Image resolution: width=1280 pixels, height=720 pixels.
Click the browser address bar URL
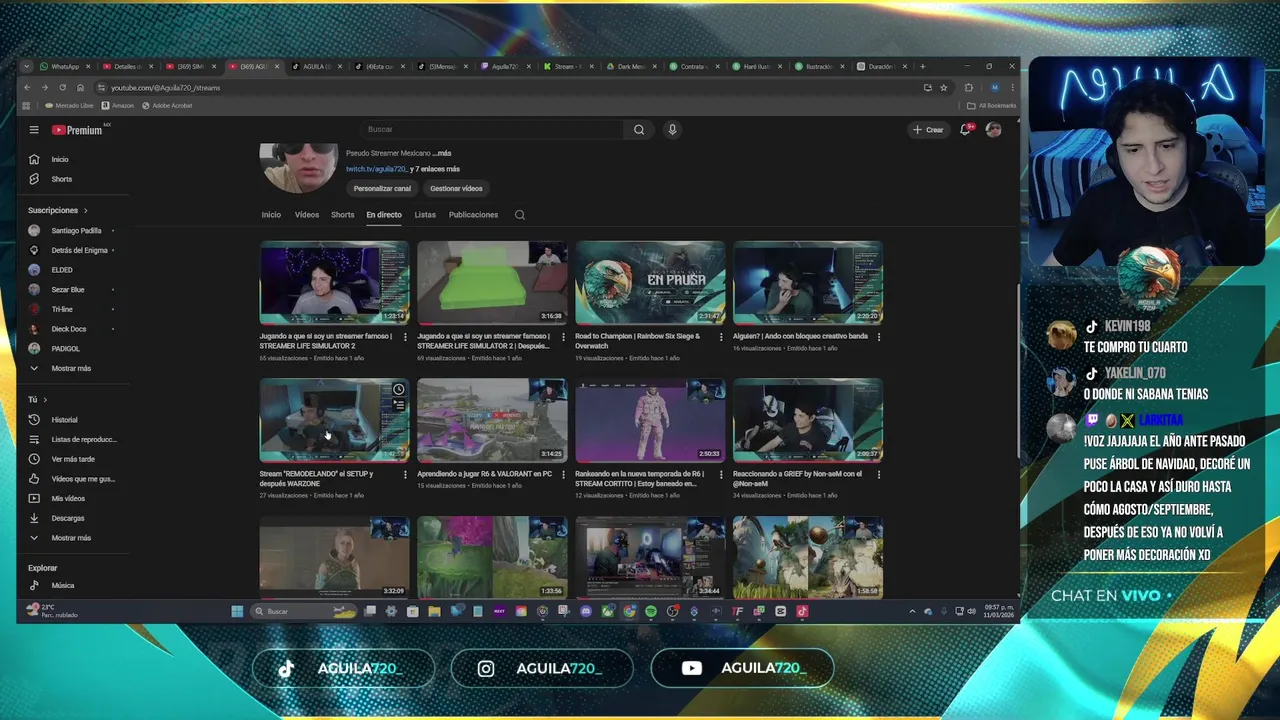pos(166,88)
